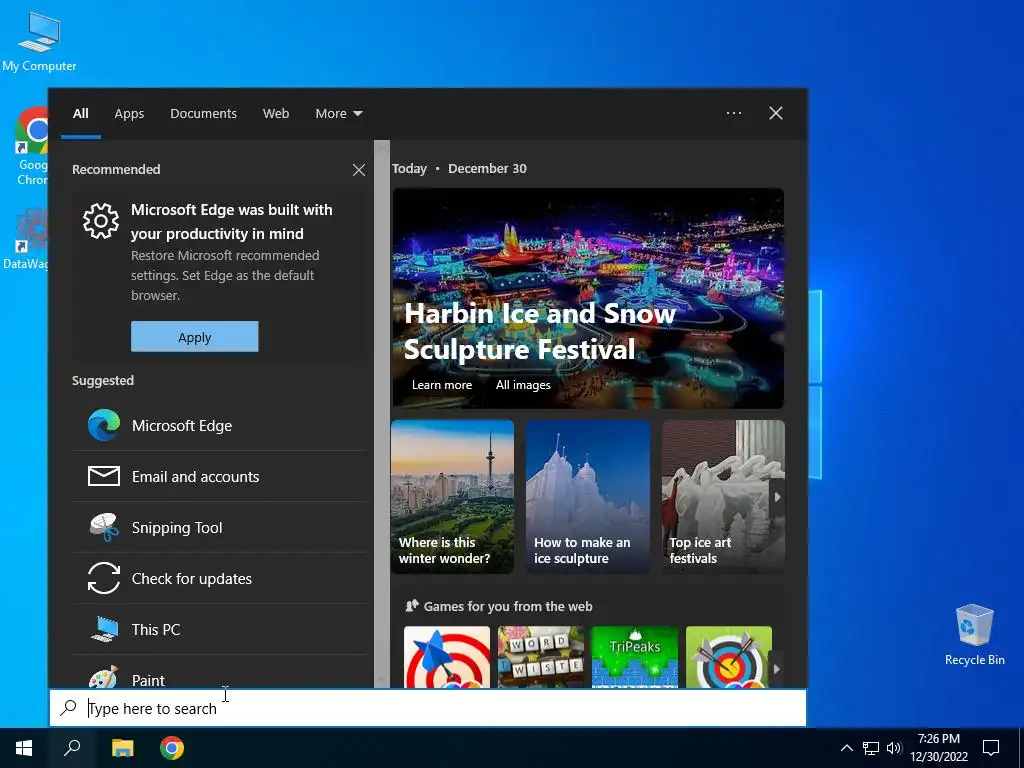Open the Word Twister game thumbnail

(541, 657)
